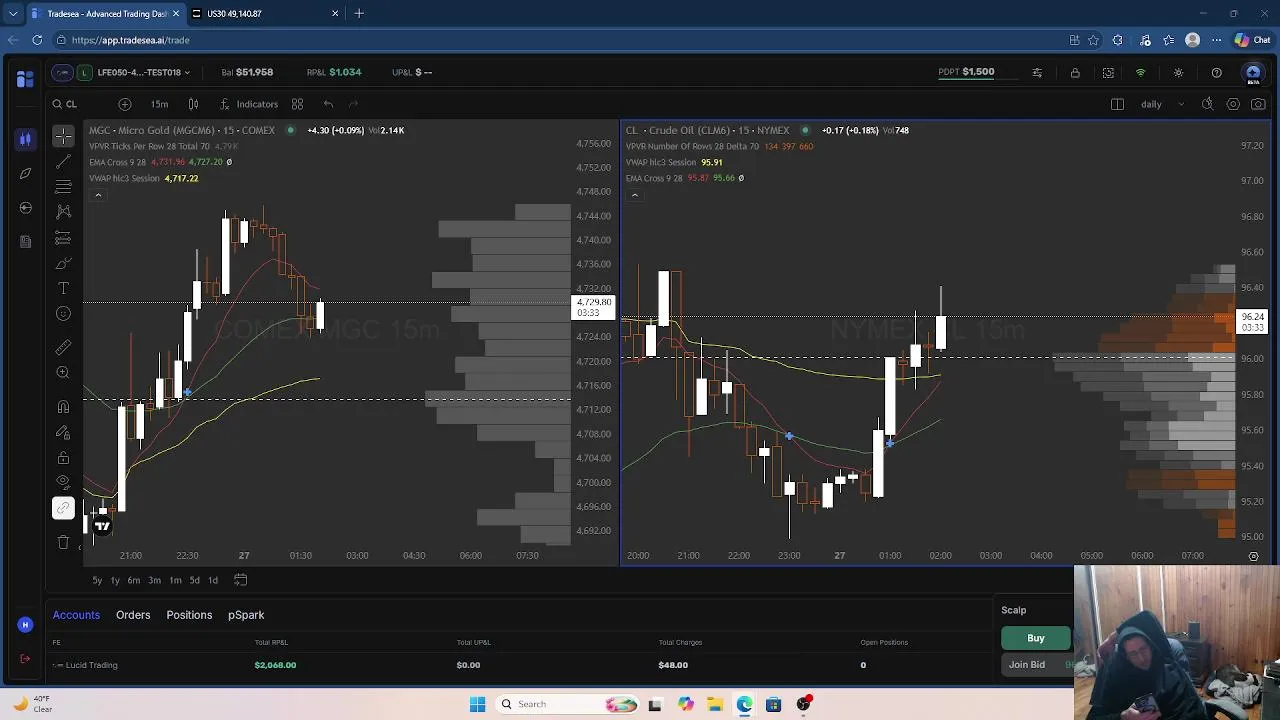Screen dimensions: 1280x720
Task: Select the Accounts tab
Action: (76, 615)
